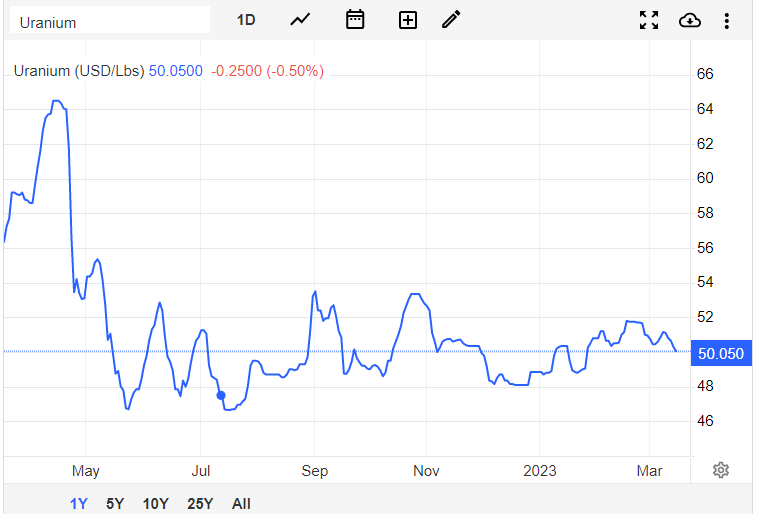Open chart settings gear icon
Viewport: 757px width, 514px height.
point(721,470)
